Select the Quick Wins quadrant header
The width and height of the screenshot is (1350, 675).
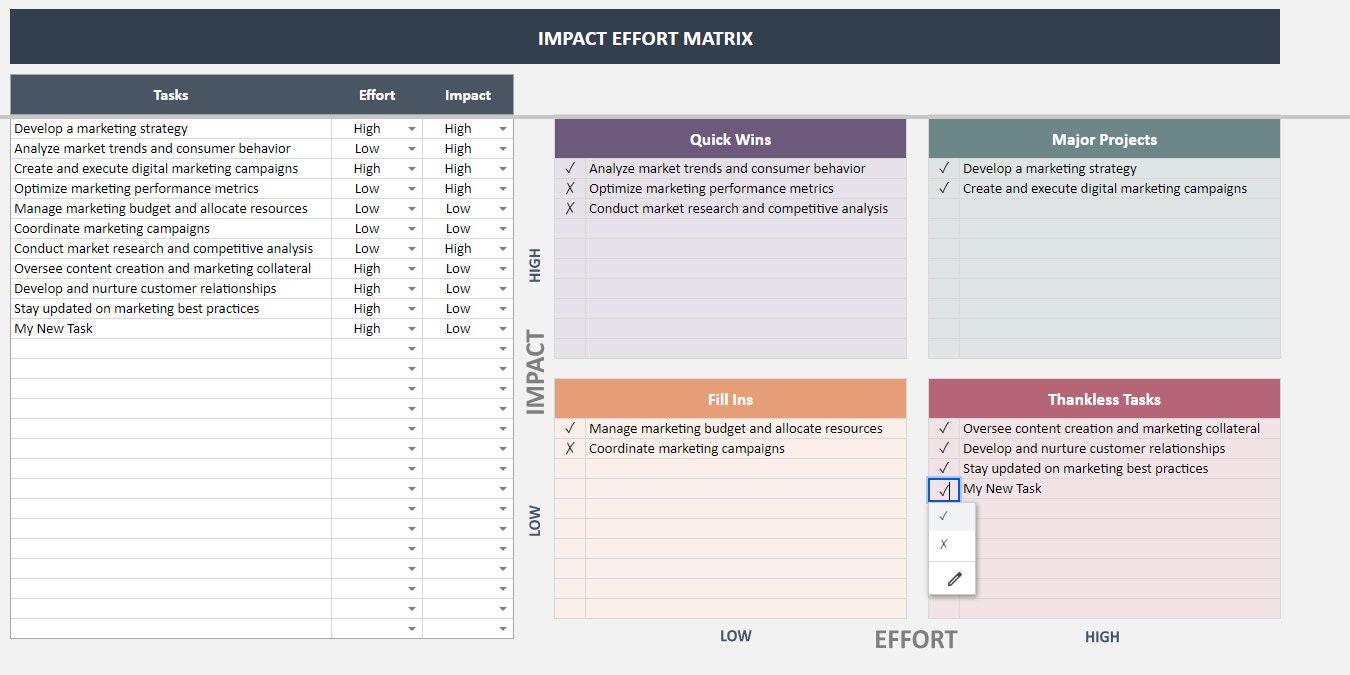click(730, 139)
